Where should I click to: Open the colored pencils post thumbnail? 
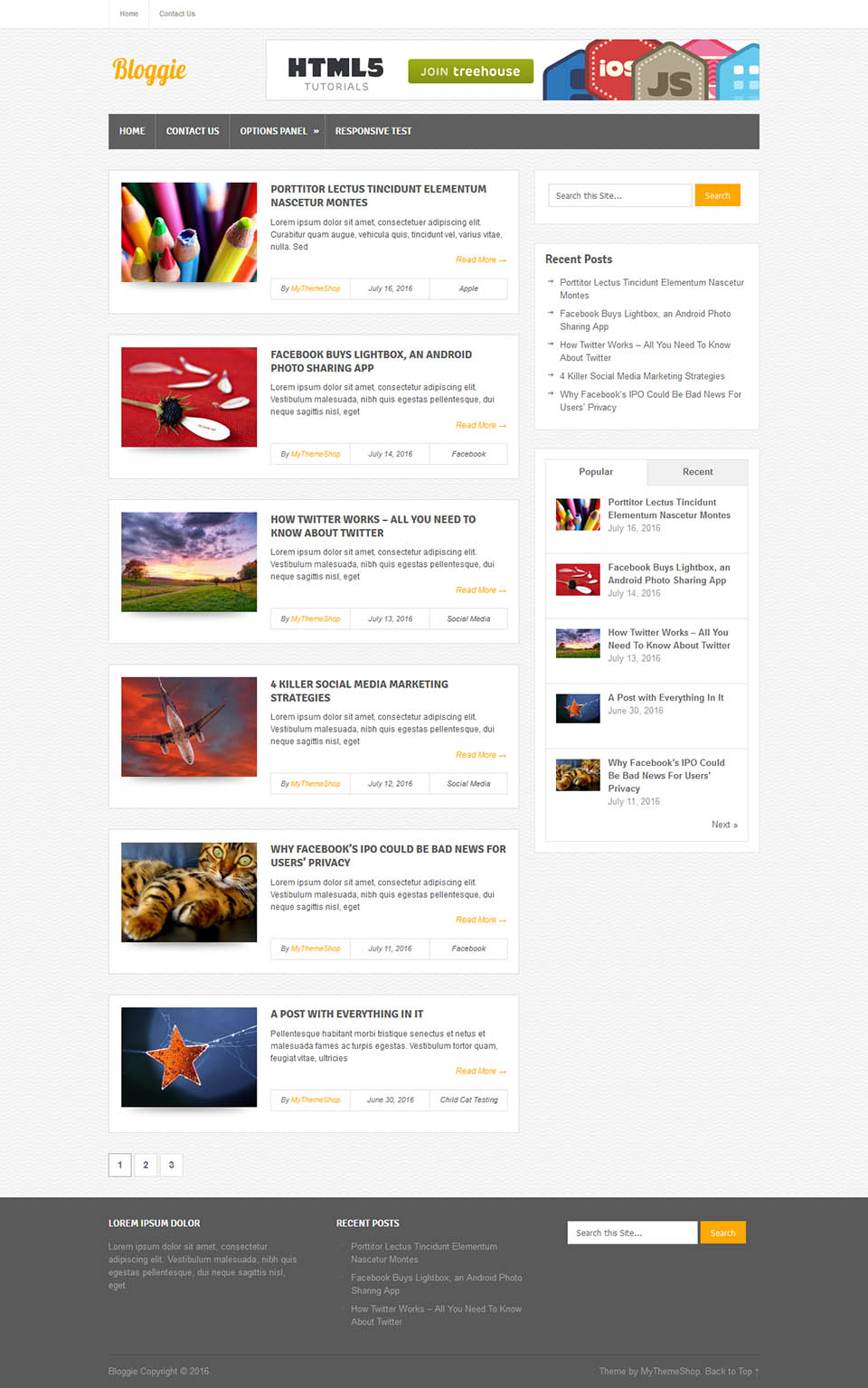[x=189, y=232]
